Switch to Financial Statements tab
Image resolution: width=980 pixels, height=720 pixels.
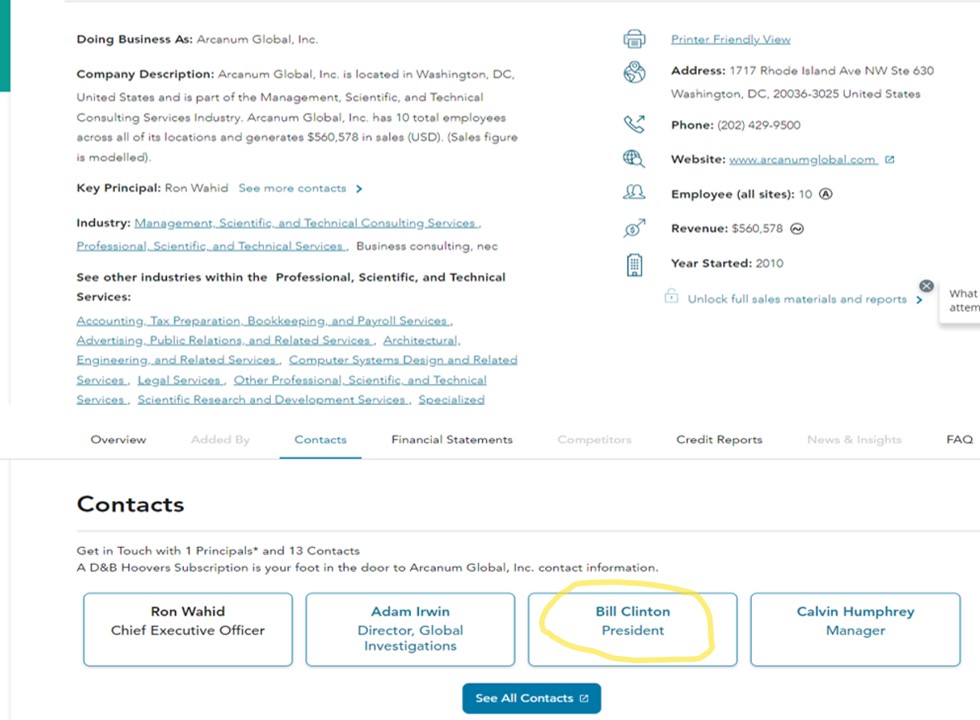(452, 439)
